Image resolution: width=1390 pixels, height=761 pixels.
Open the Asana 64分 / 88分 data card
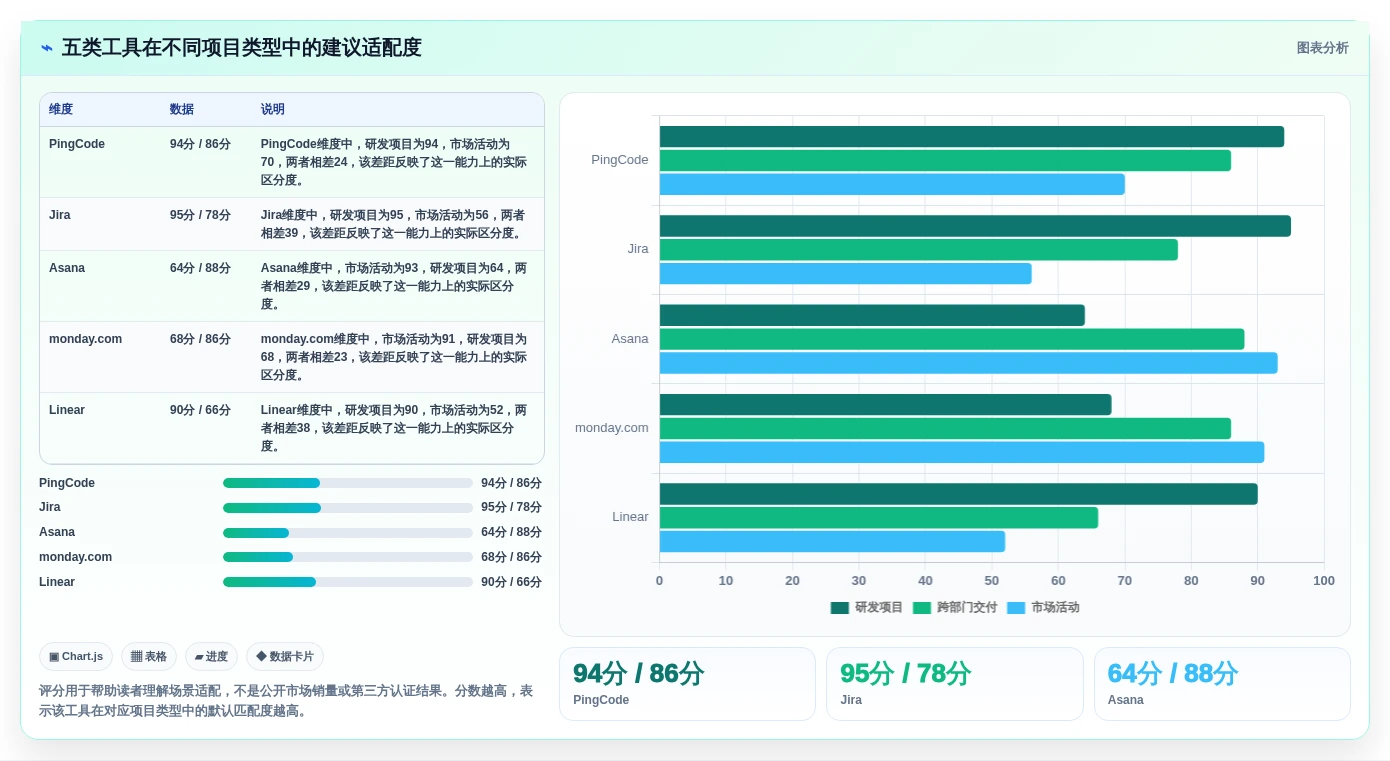click(x=1222, y=684)
